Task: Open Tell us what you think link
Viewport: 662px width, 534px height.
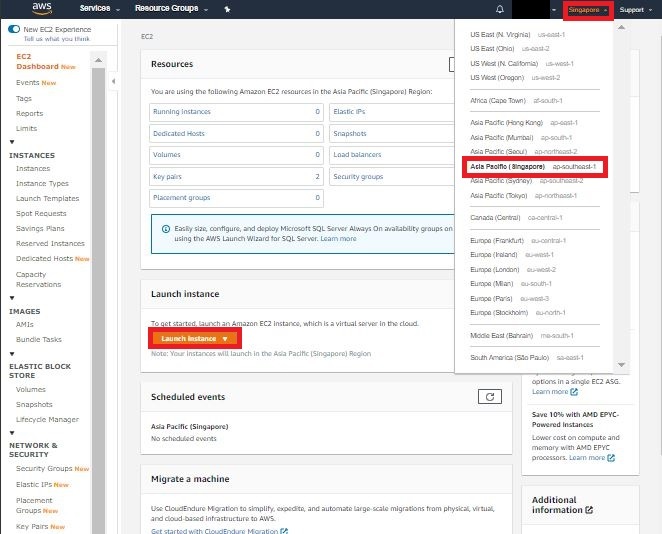Action: tap(57, 39)
